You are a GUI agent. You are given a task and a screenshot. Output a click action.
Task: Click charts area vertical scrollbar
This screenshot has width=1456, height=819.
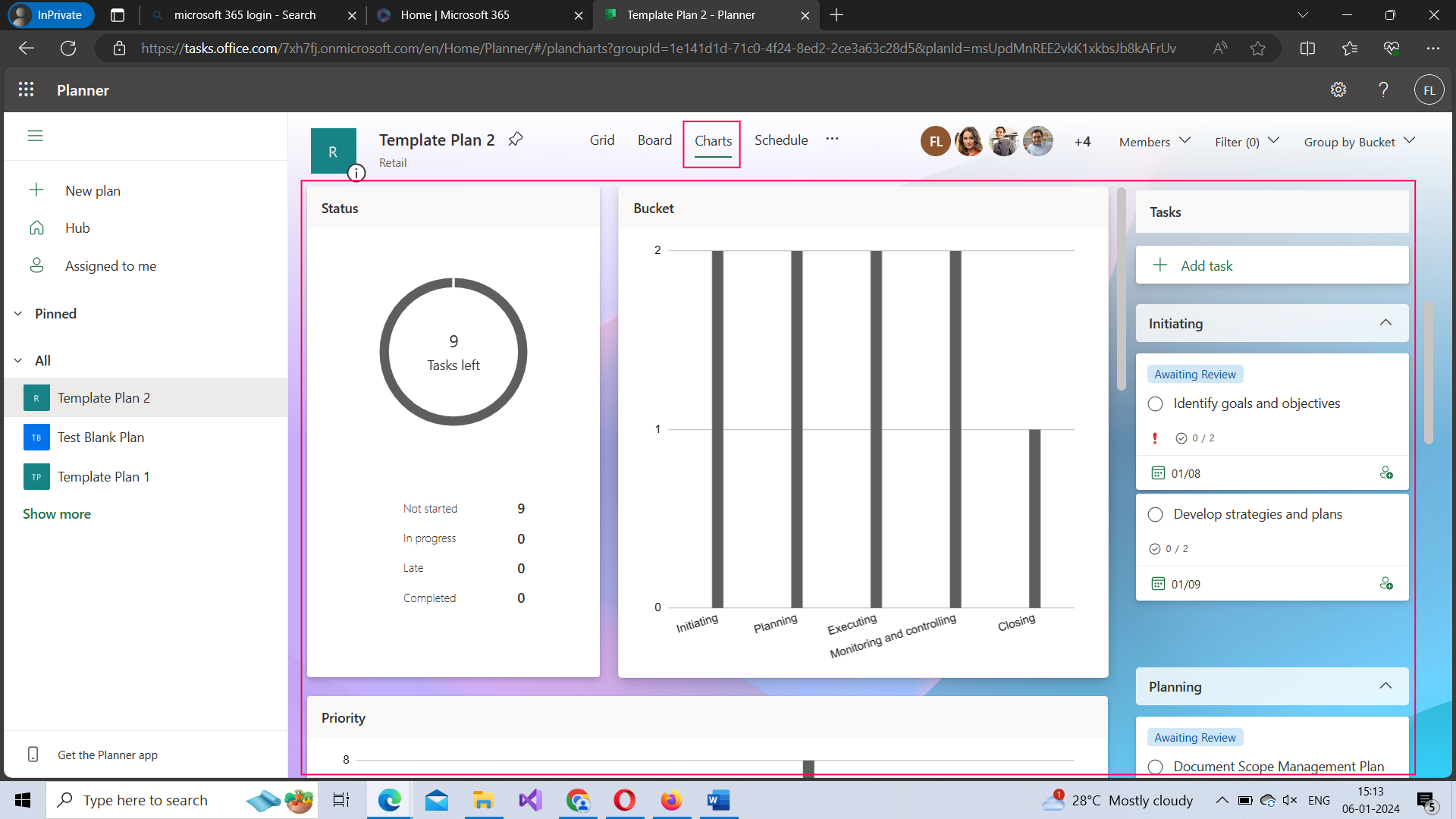1121,289
